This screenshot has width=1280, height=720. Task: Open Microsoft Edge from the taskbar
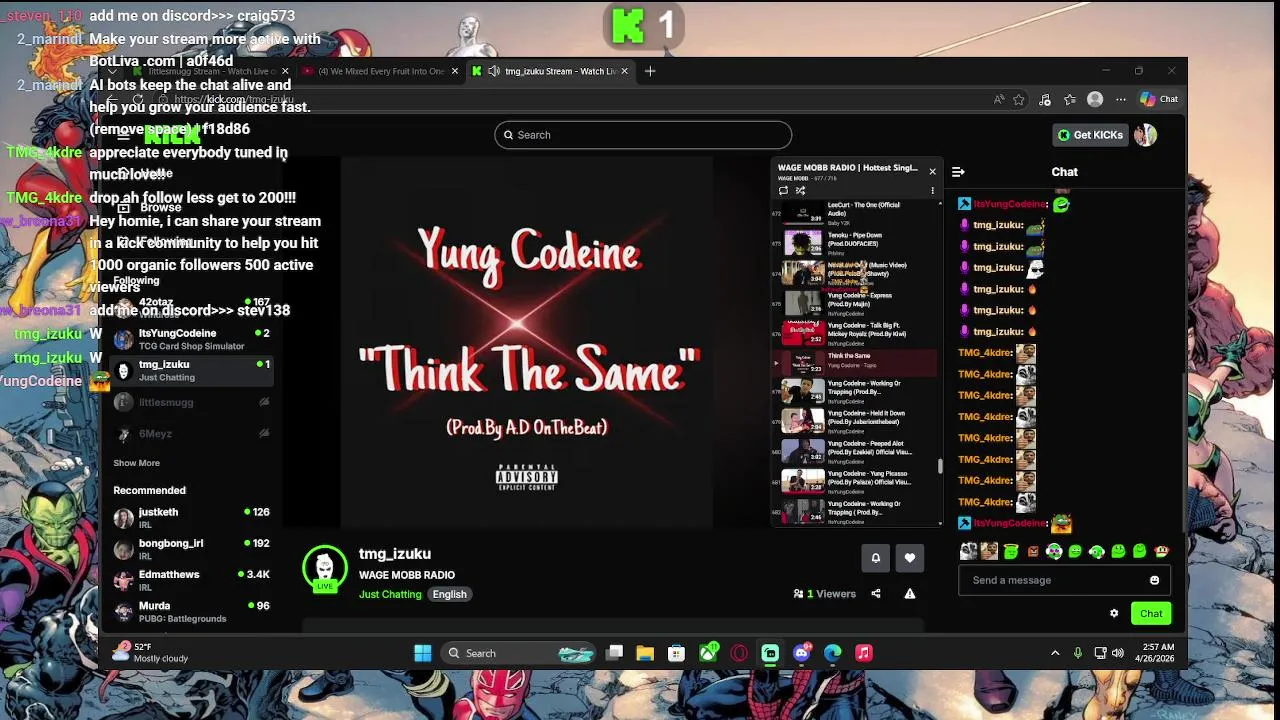(x=832, y=653)
